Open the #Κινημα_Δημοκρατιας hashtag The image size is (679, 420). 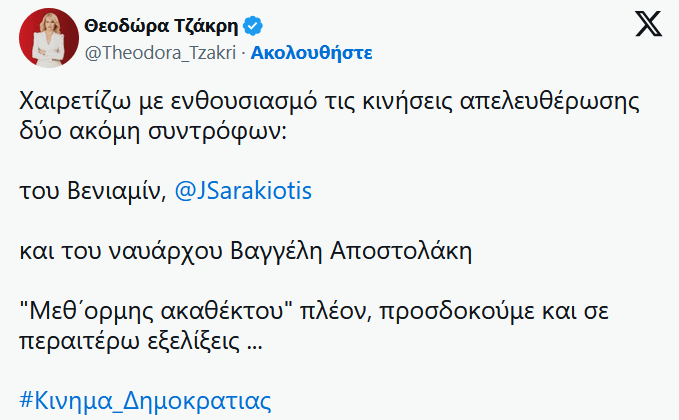[146, 402]
